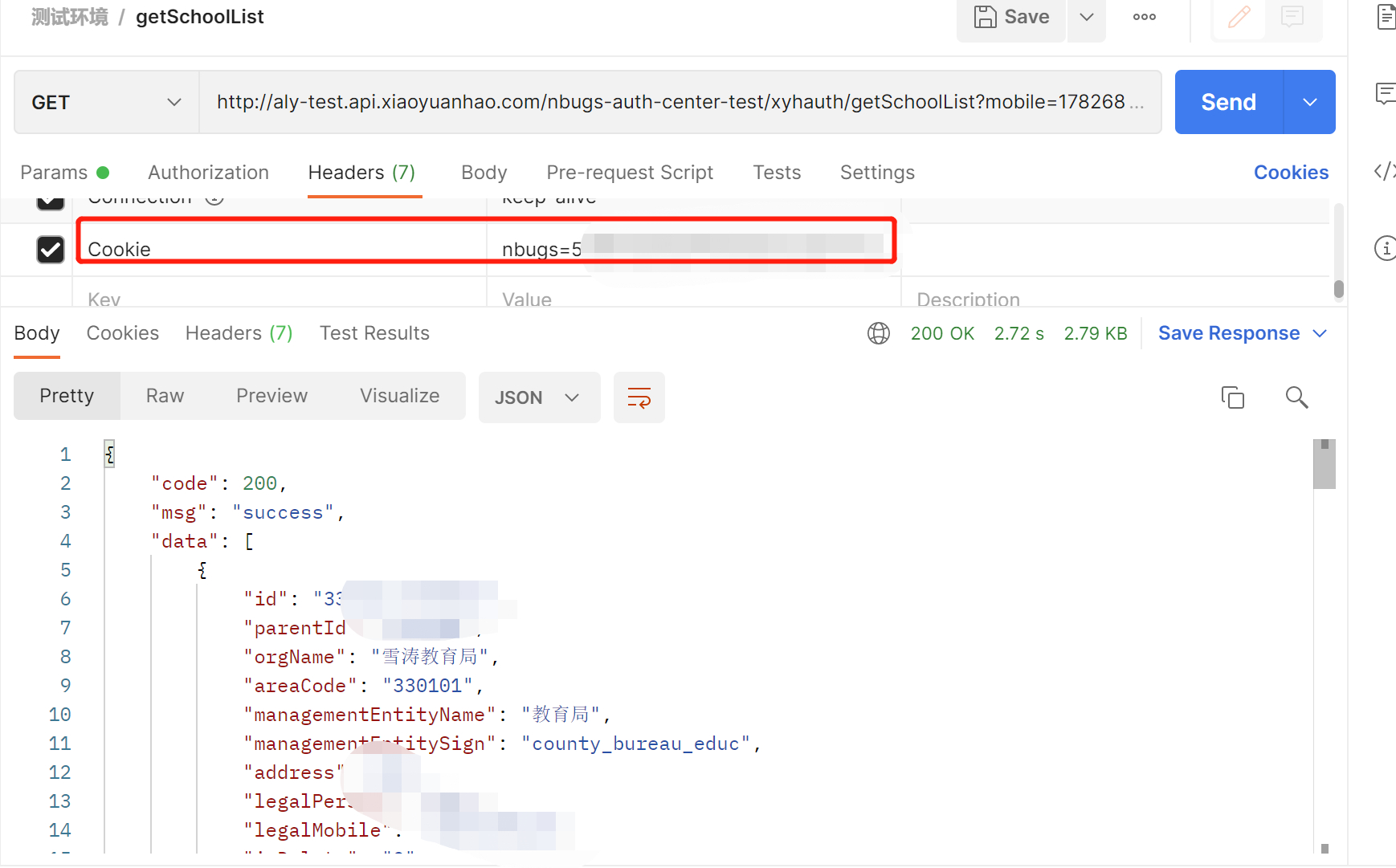
Task: Edit the request using the pencil icon
Action: coord(1238,16)
